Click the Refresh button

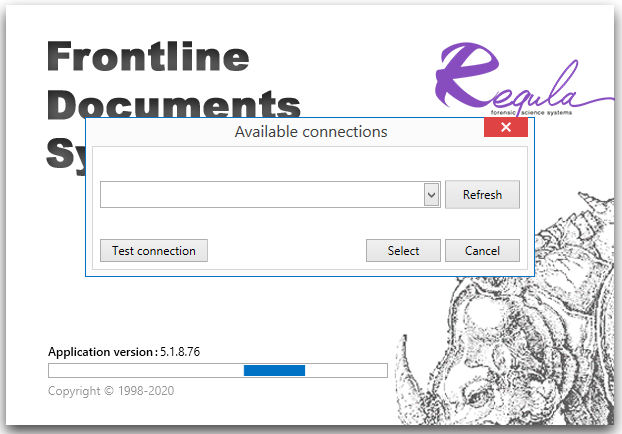(482, 194)
